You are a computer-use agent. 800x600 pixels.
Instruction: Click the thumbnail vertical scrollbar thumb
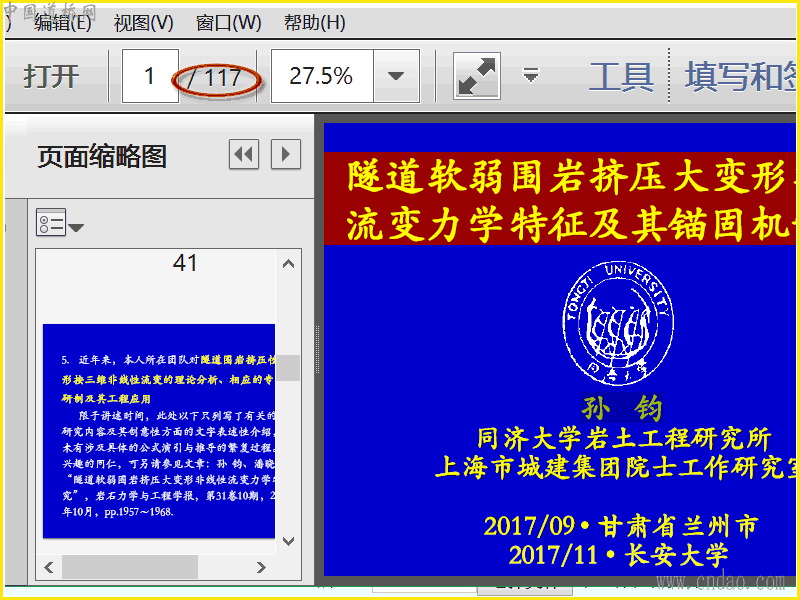click(288, 368)
